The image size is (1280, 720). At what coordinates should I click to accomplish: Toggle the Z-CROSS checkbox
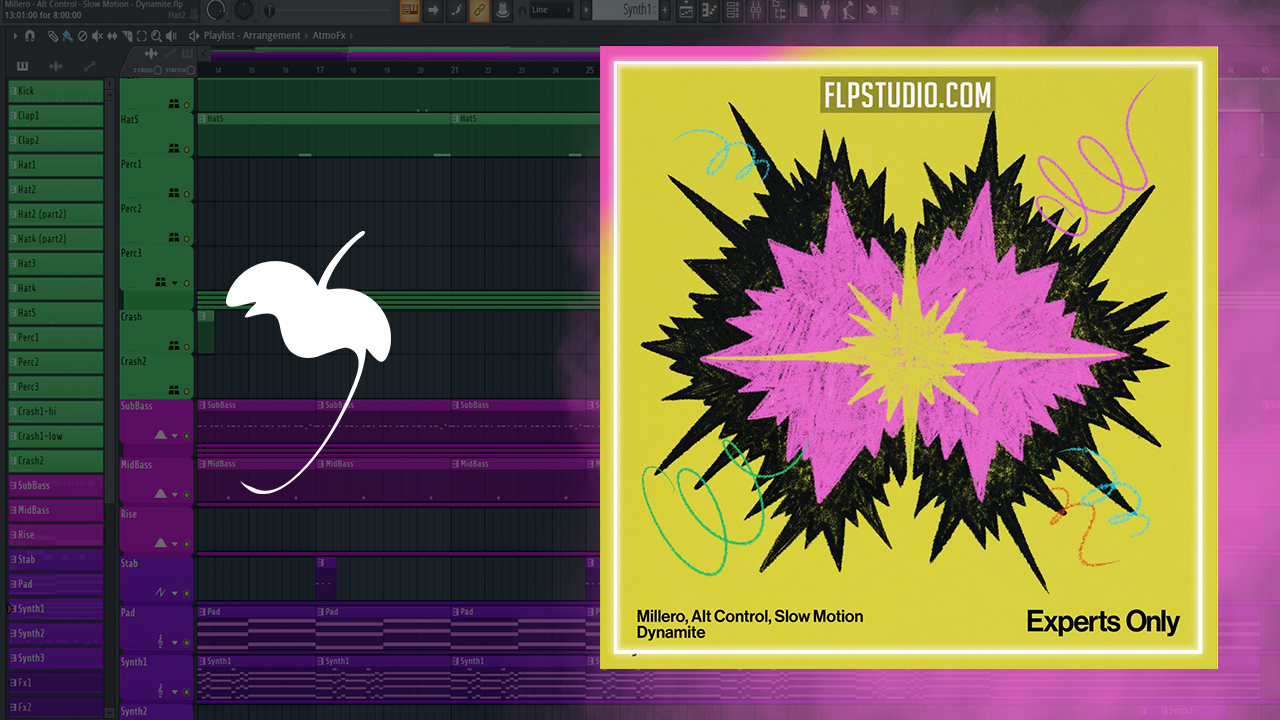[157, 70]
